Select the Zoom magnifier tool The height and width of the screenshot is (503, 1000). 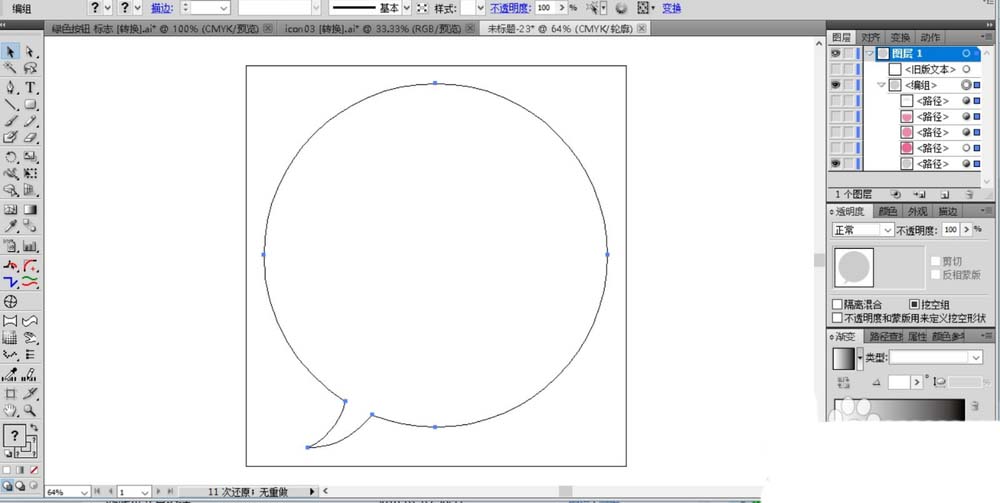click(30, 410)
